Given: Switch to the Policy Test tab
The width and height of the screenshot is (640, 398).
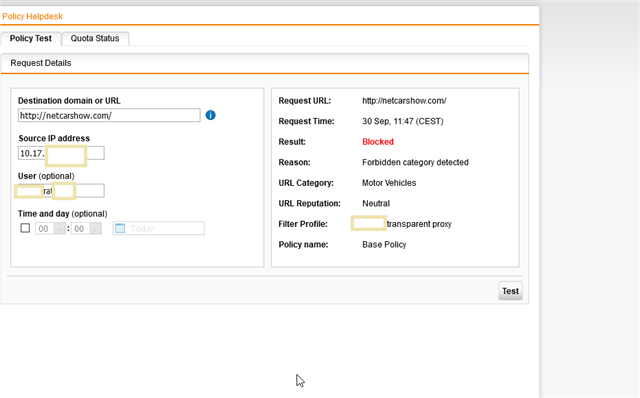Looking at the screenshot, I should [x=31, y=38].
